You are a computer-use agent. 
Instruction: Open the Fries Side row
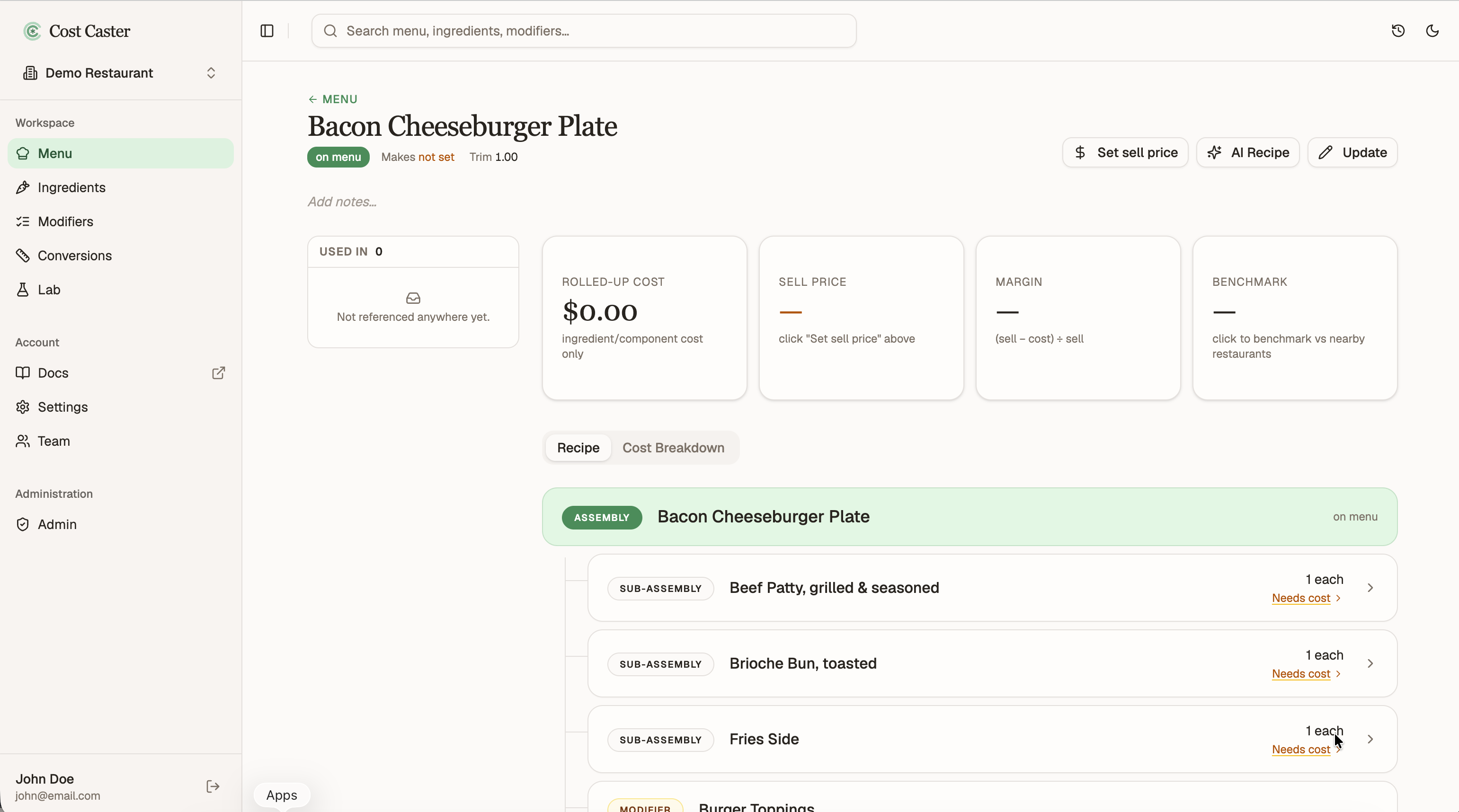992,740
